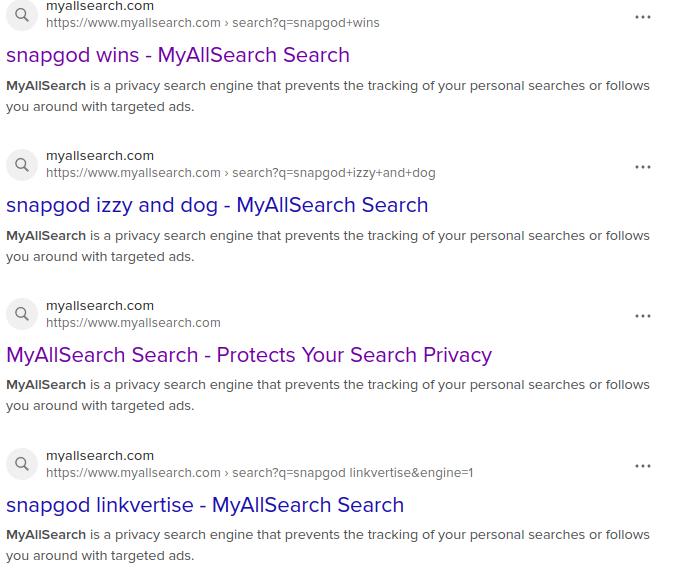Click URL containing snapgod linkvertise&engine=1

[260, 473]
